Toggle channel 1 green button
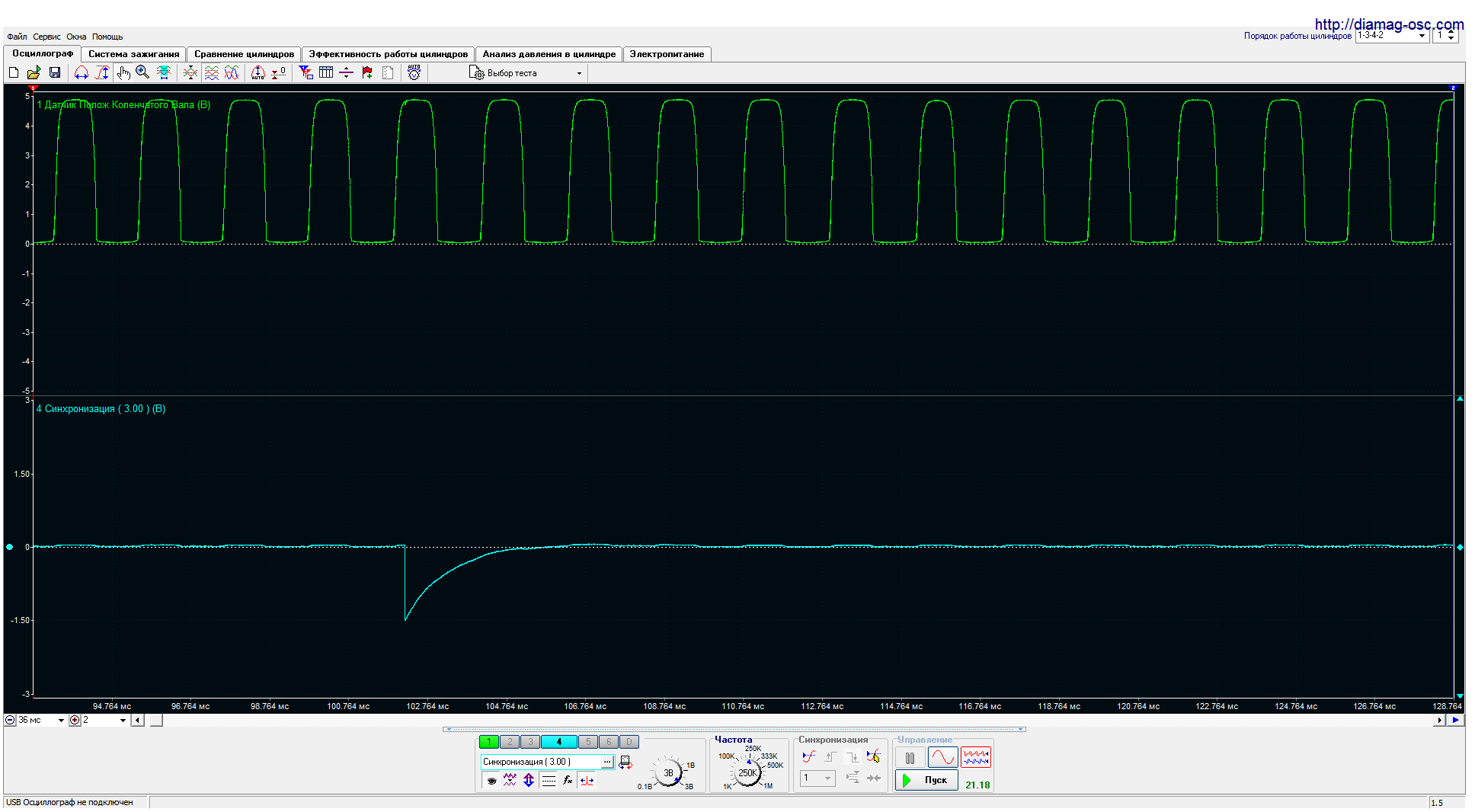 pos(489,742)
